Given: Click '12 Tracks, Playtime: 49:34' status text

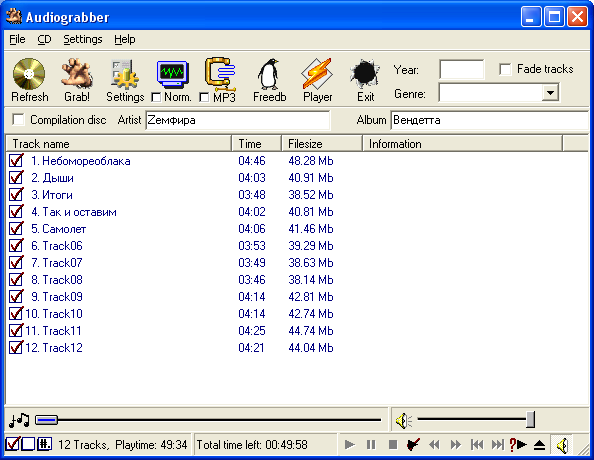Looking at the screenshot, I should coord(122,444).
